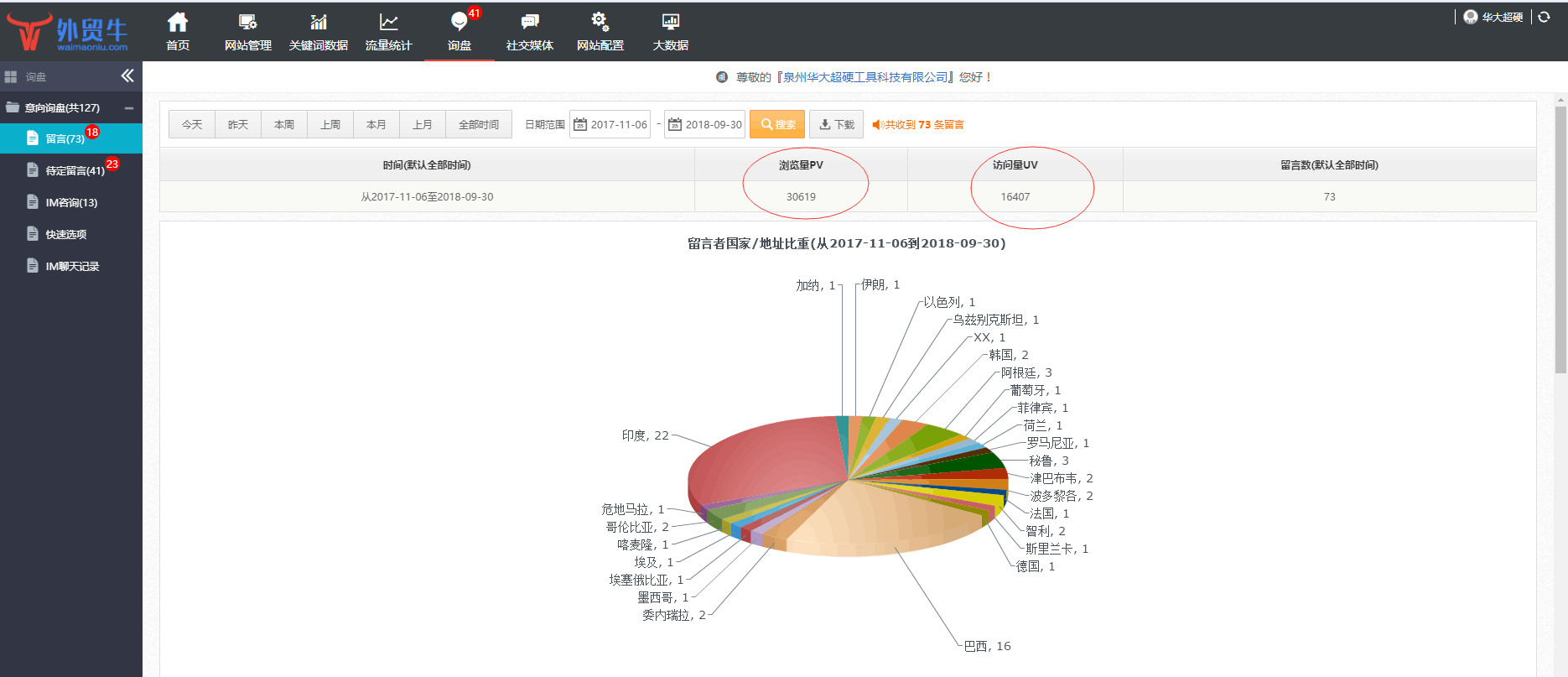
Task: Collapse the 意向询盘(共127) tree section
Action: (129, 108)
